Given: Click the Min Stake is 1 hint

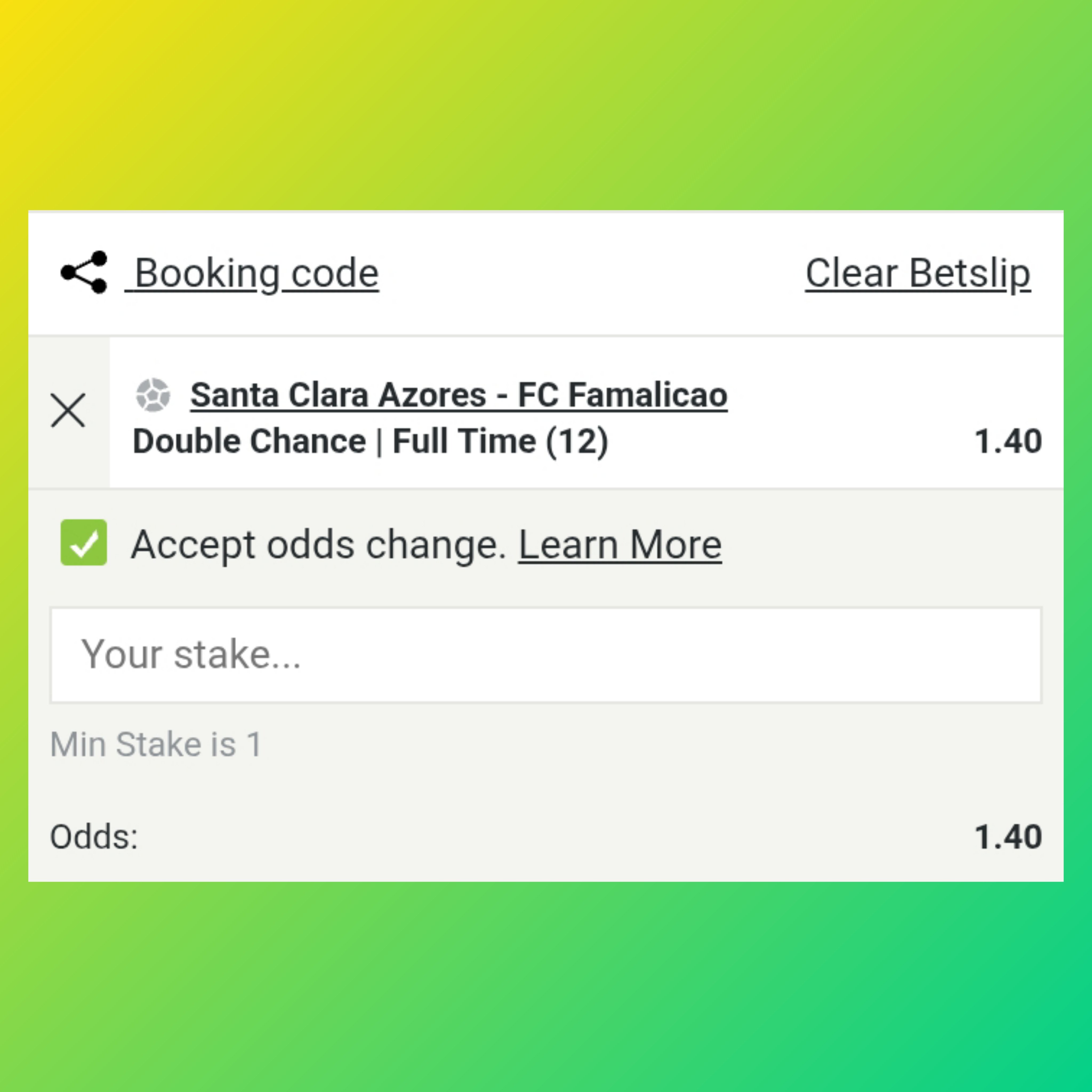Looking at the screenshot, I should (156, 744).
